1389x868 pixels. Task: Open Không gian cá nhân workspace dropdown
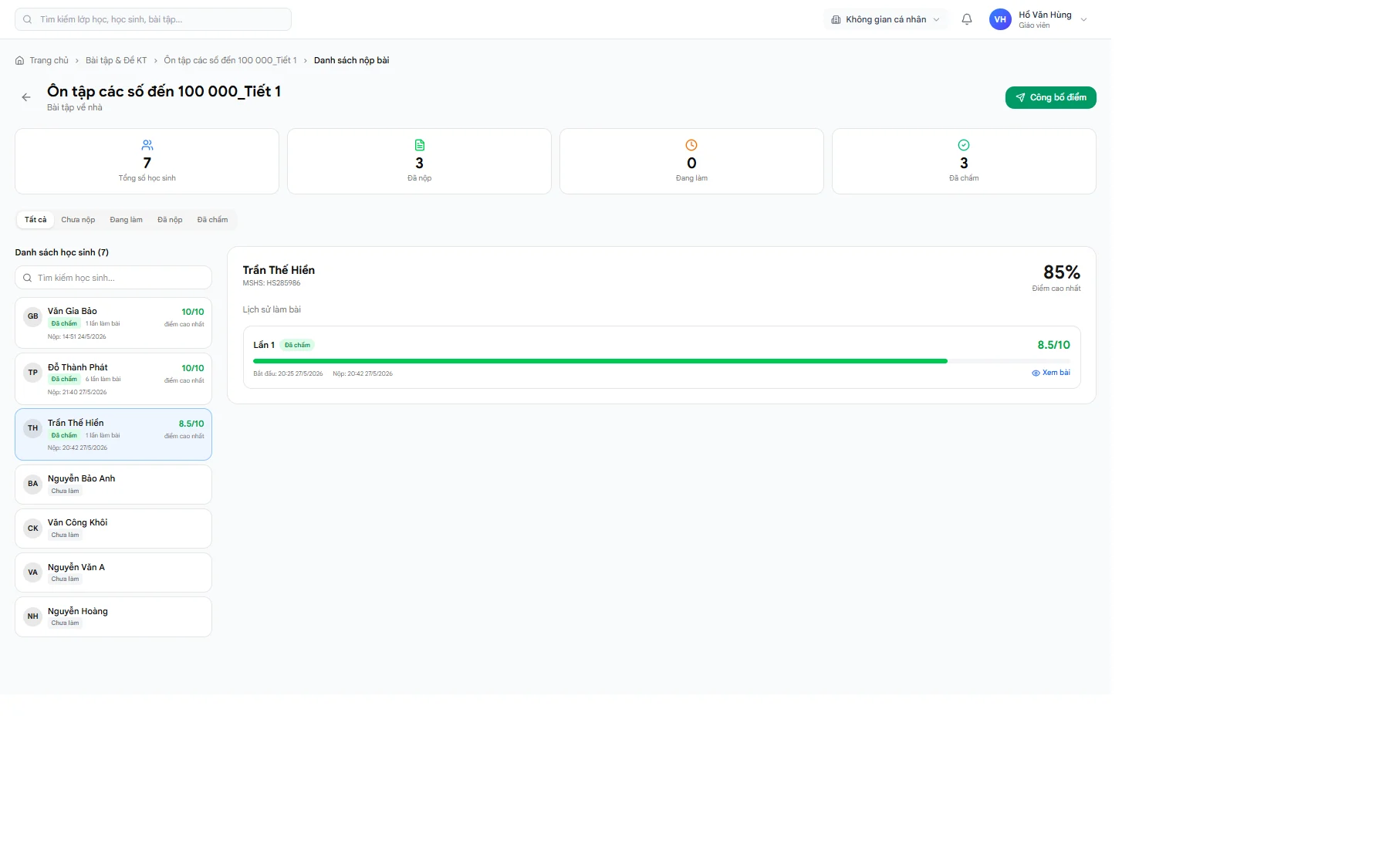(886, 19)
